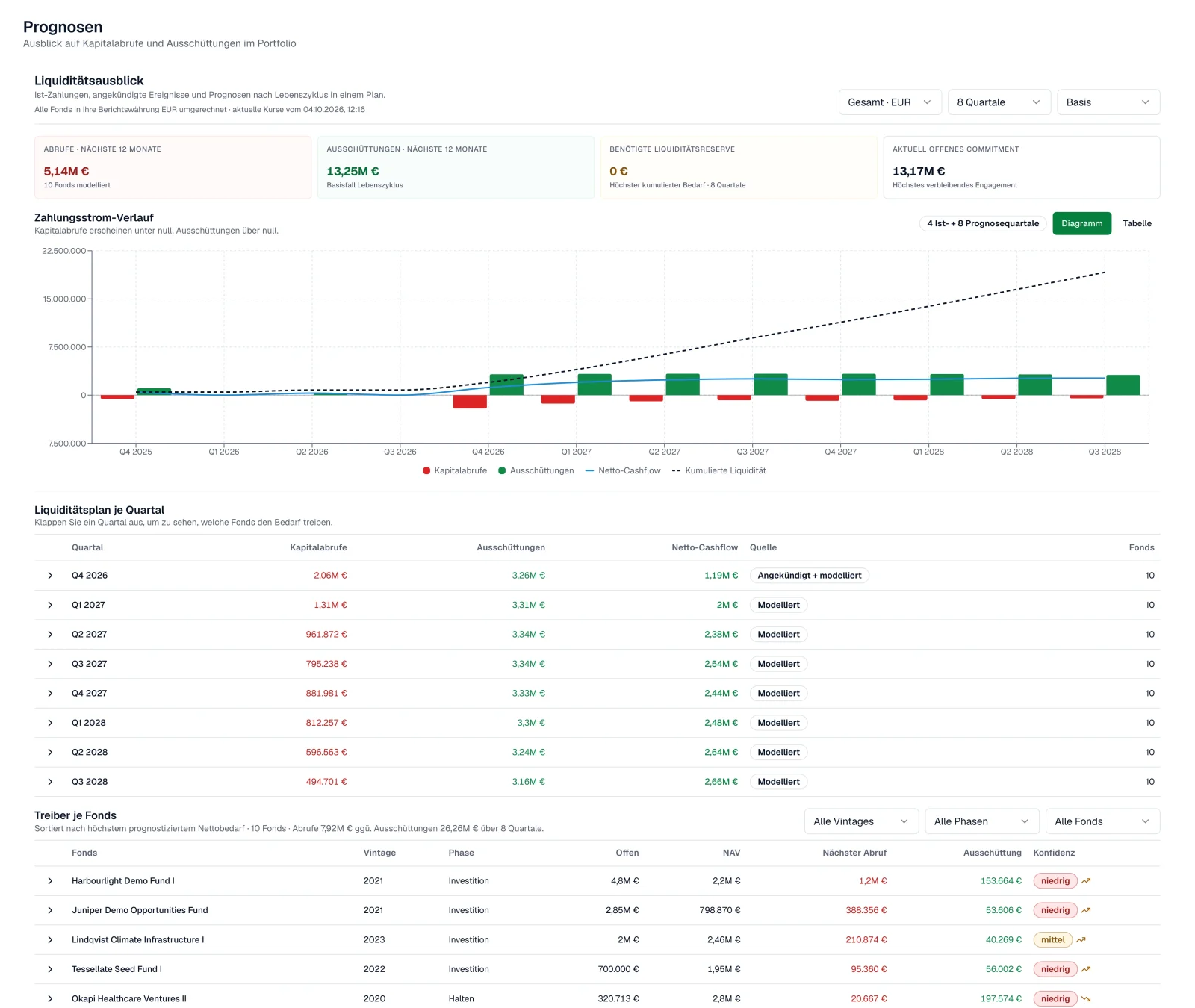
Task: Select the Netto-Cashflow column header
Action: click(x=704, y=548)
